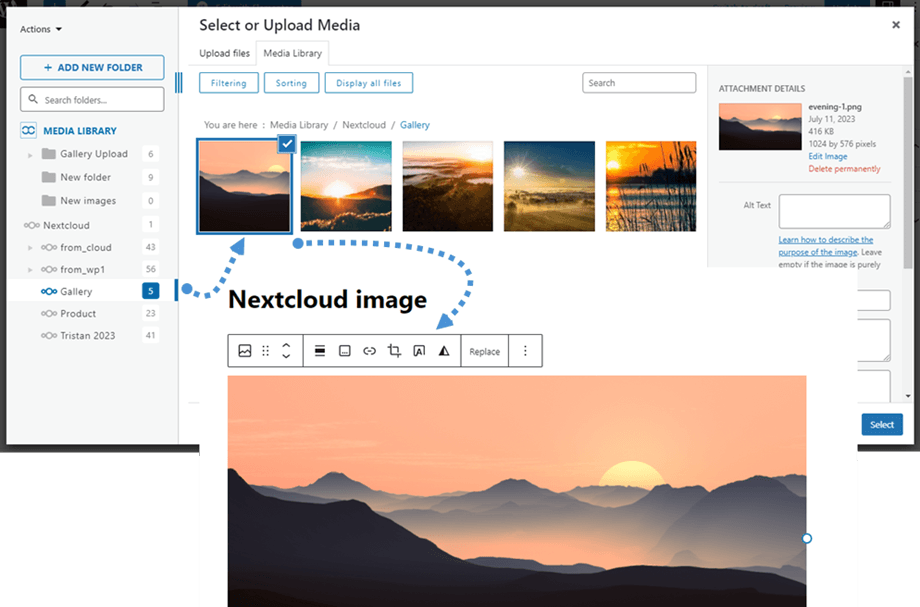Viewport: 920px width, 607px height.
Task: Click the media Search field
Action: pos(639,83)
